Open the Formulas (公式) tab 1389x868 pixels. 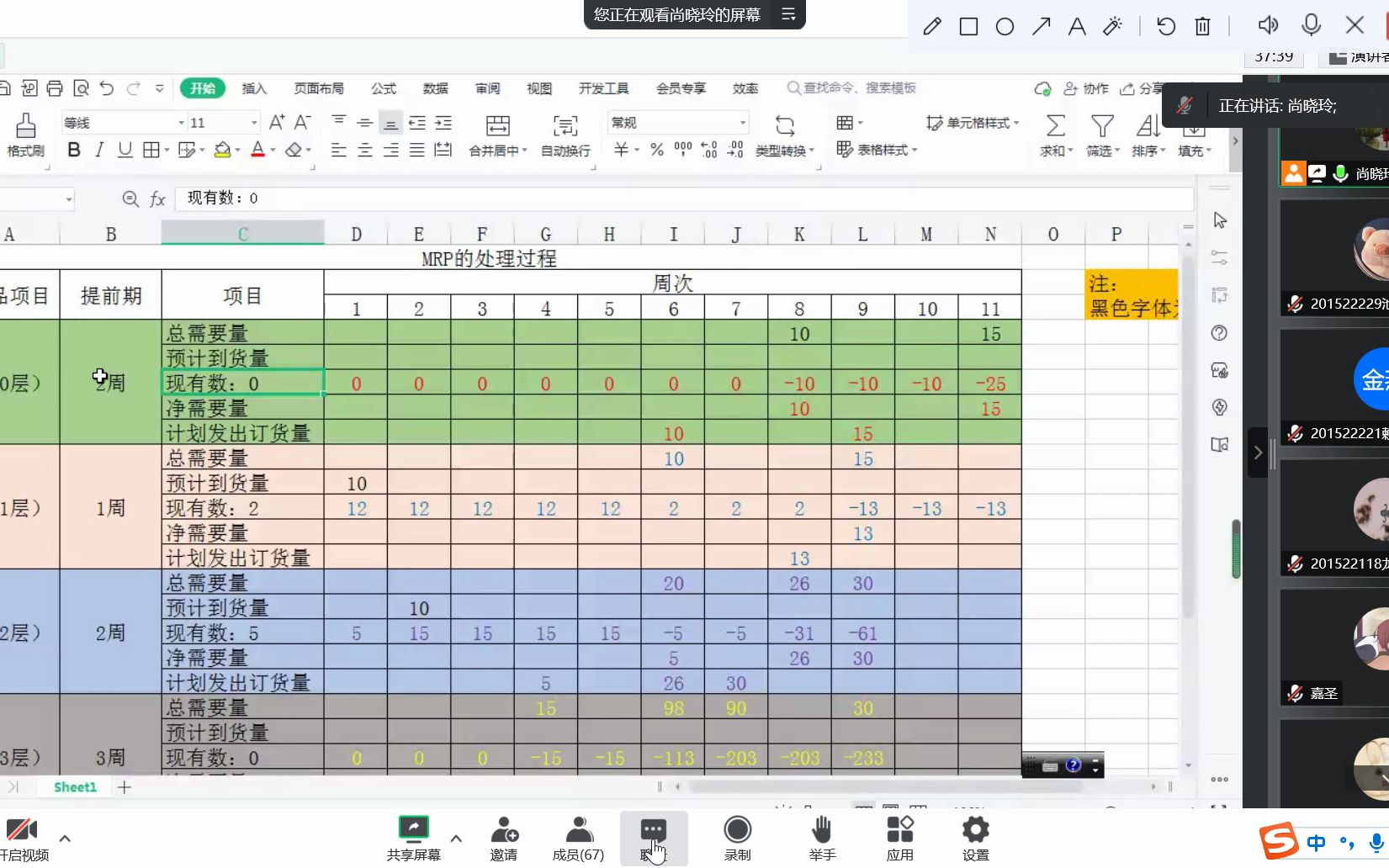384,88
